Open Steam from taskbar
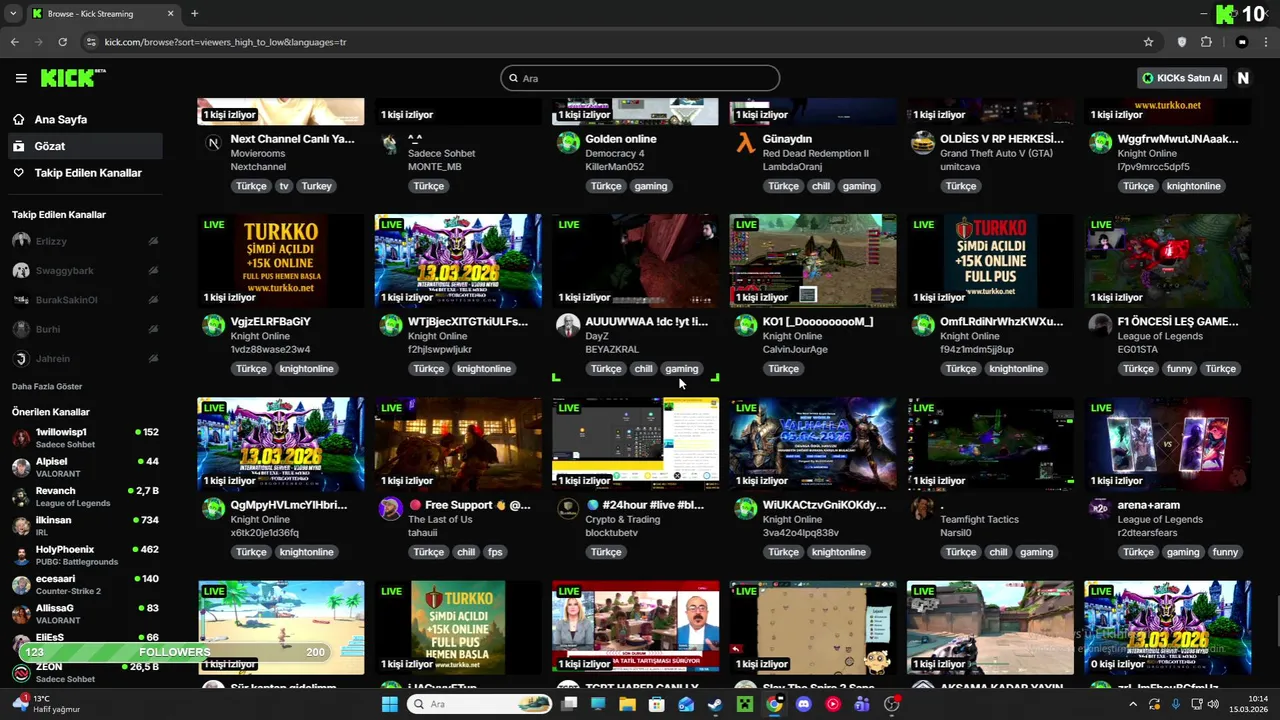Image resolution: width=1280 pixels, height=720 pixels. coord(715,704)
